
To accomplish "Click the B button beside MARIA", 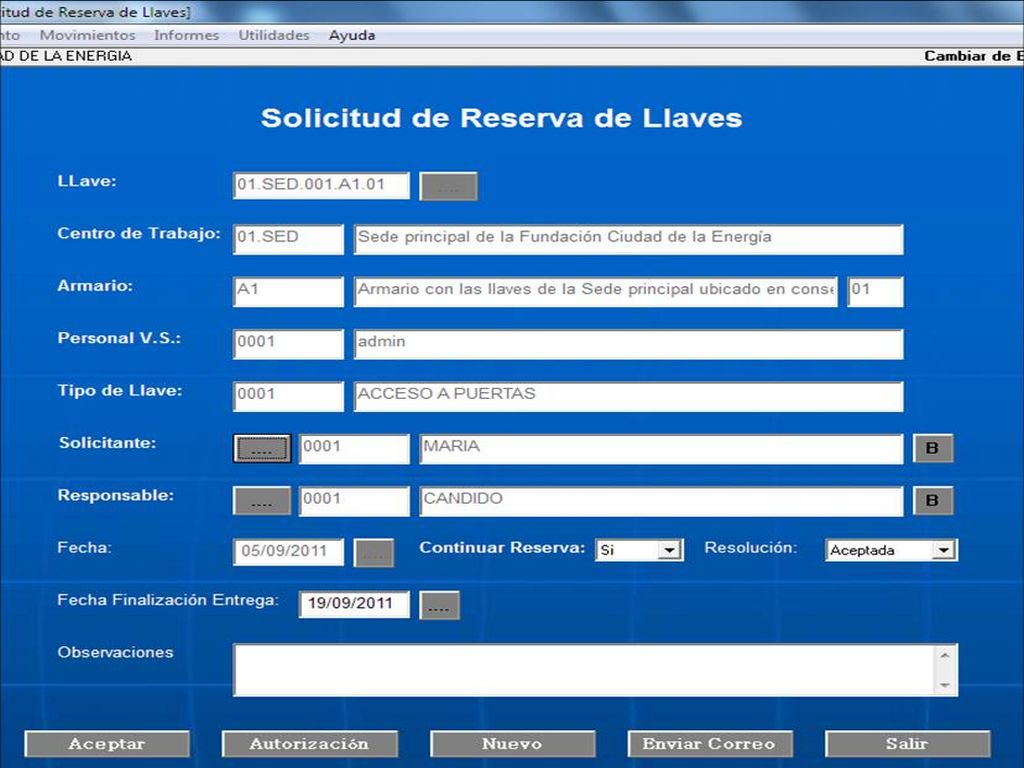I will (932, 449).
